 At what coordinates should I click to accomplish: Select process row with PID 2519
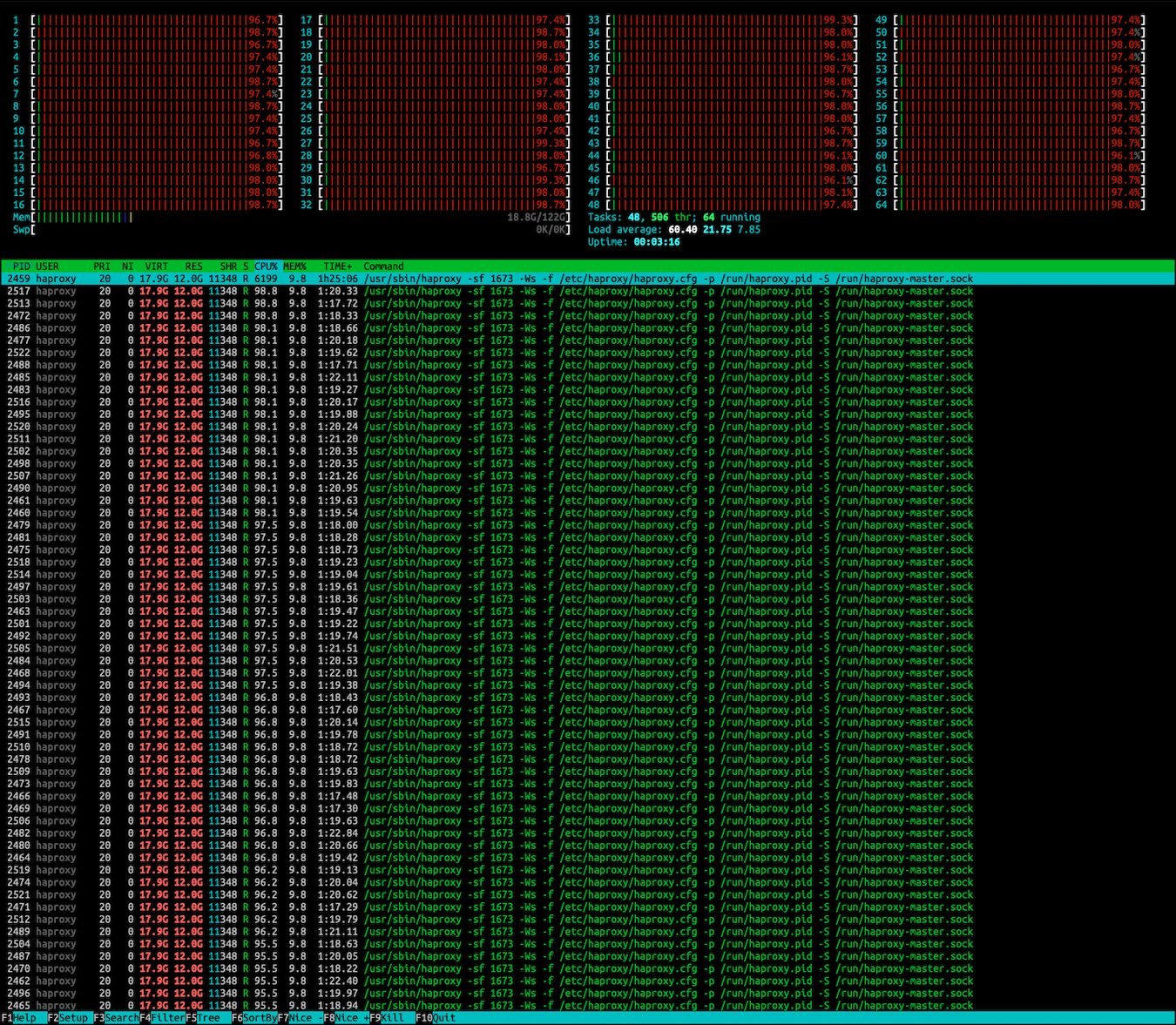coord(587,870)
